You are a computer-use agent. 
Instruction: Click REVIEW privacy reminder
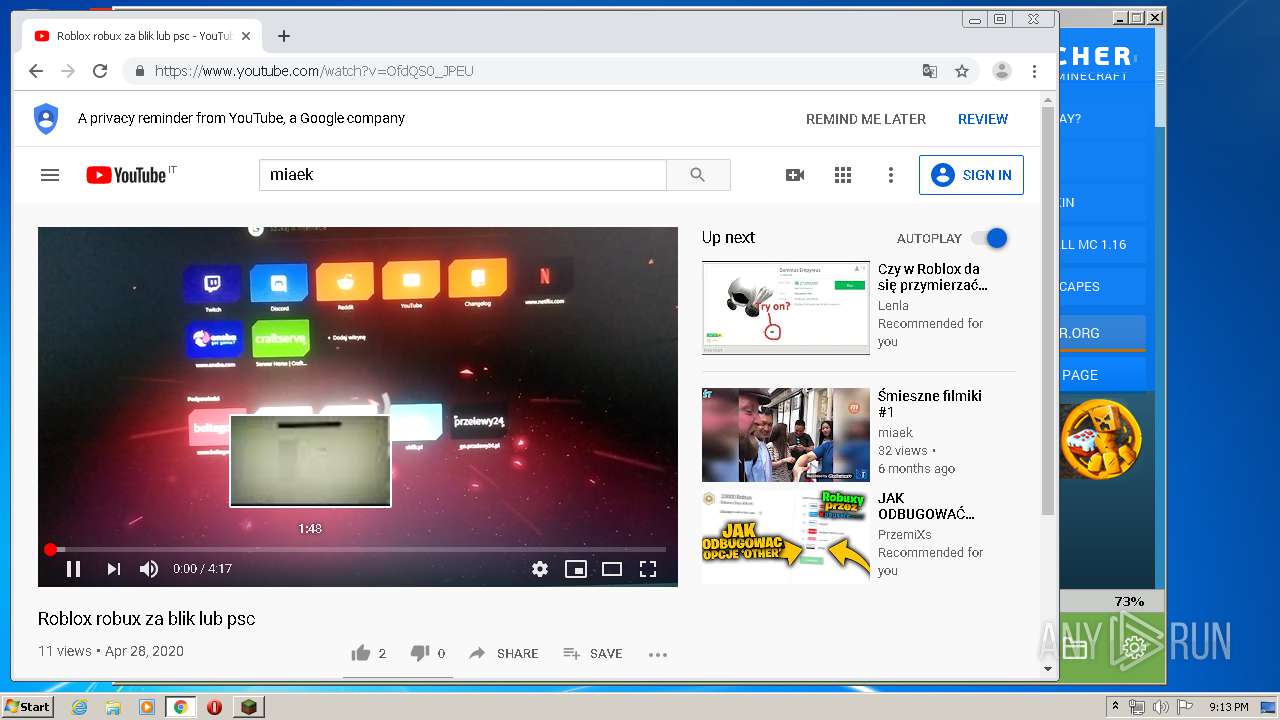coord(983,119)
